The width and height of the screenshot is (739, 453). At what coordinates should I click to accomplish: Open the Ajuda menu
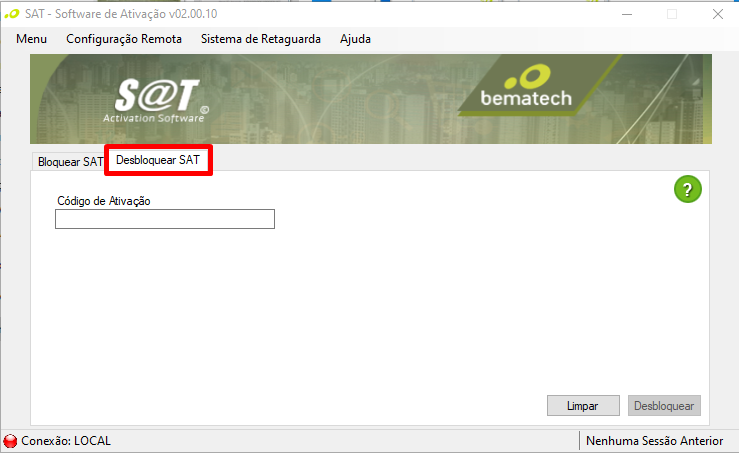click(355, 39)
